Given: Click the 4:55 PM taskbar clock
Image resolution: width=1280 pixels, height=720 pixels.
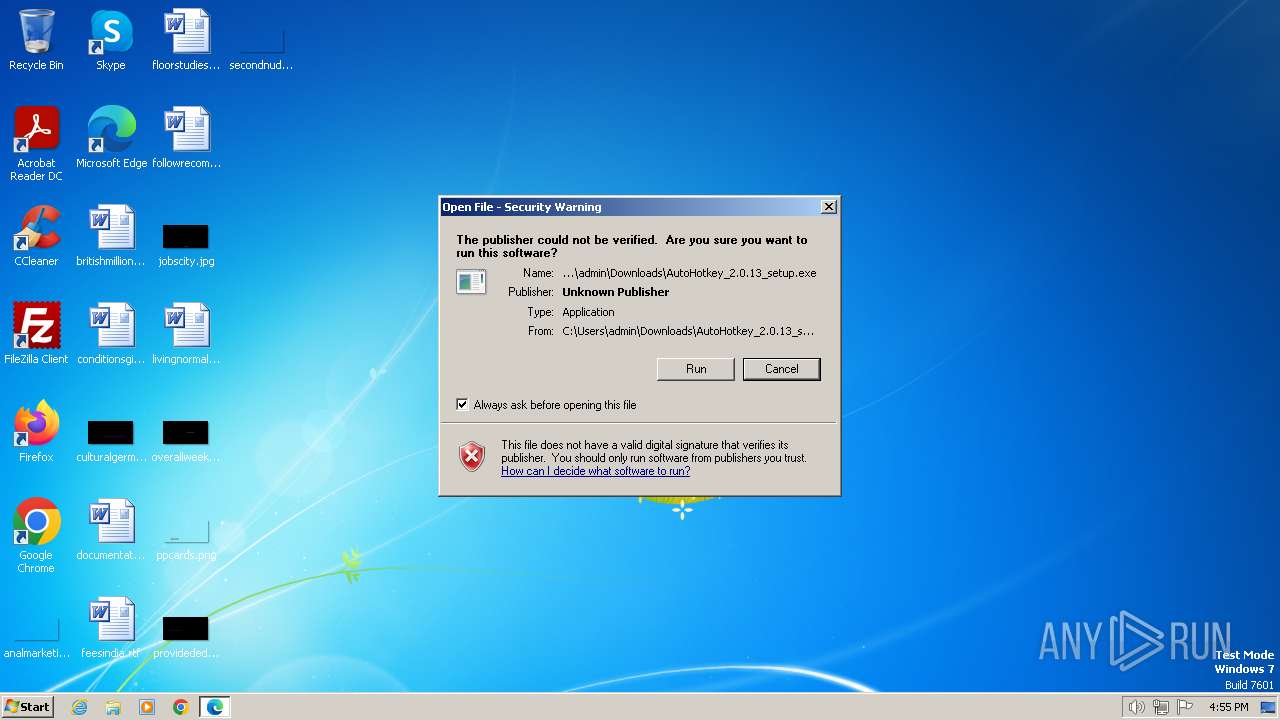Looking at the screenshot, I should (1228, 707).
